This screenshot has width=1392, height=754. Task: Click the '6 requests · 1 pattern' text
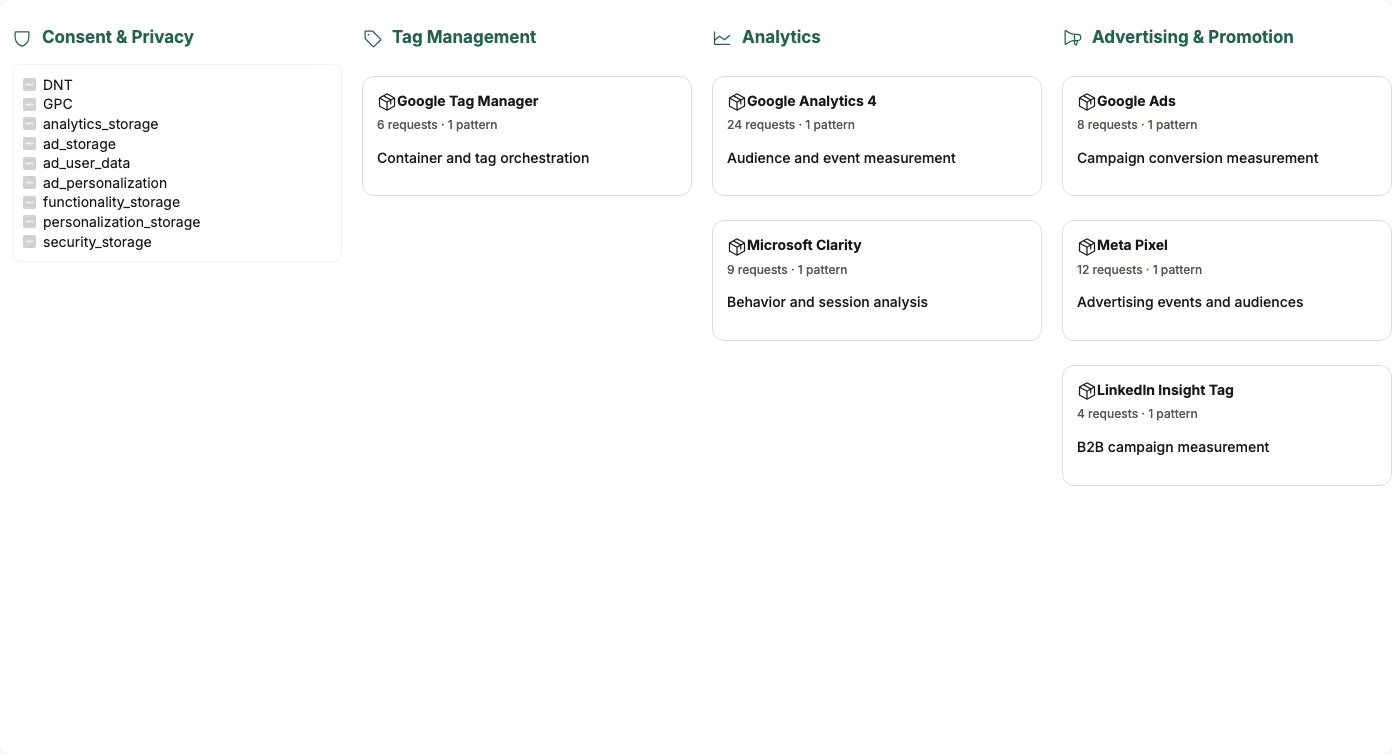coord(437,125)
